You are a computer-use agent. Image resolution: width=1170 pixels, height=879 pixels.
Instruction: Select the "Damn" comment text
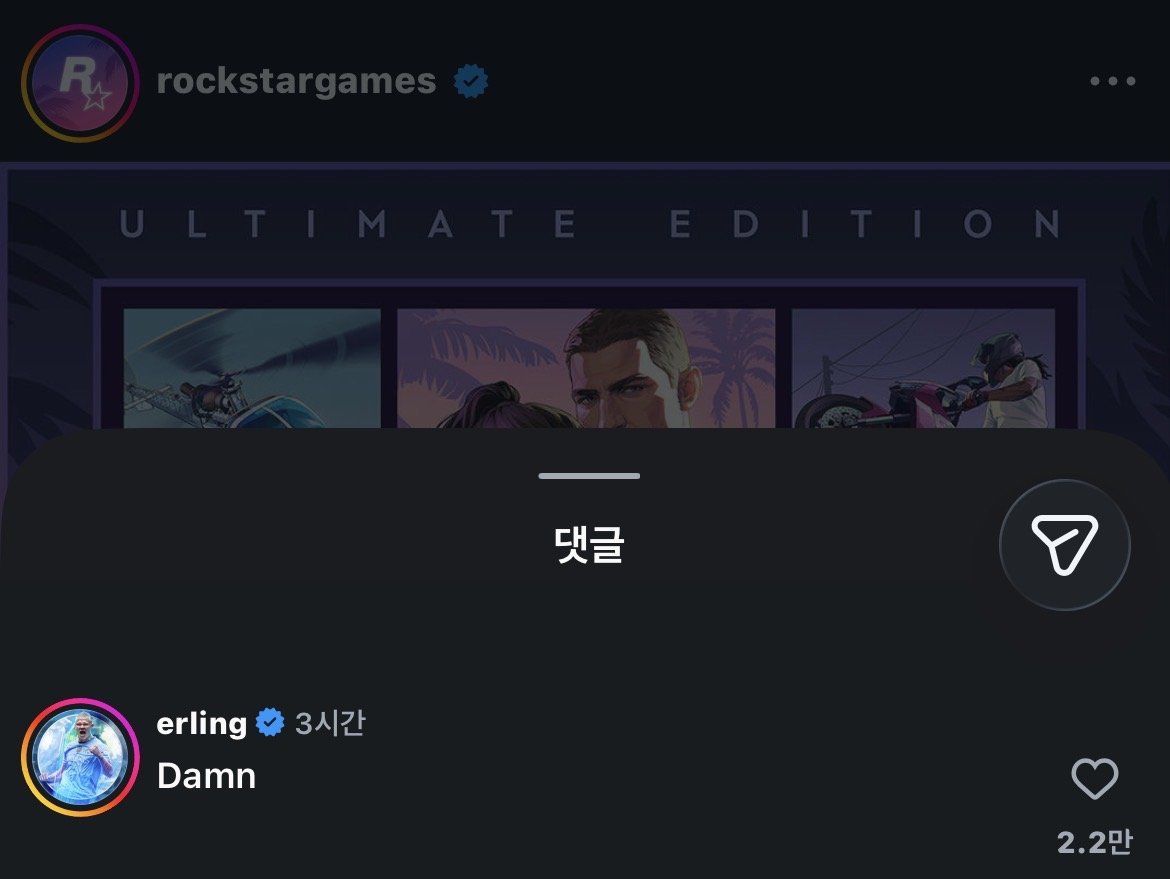(207, 776)
